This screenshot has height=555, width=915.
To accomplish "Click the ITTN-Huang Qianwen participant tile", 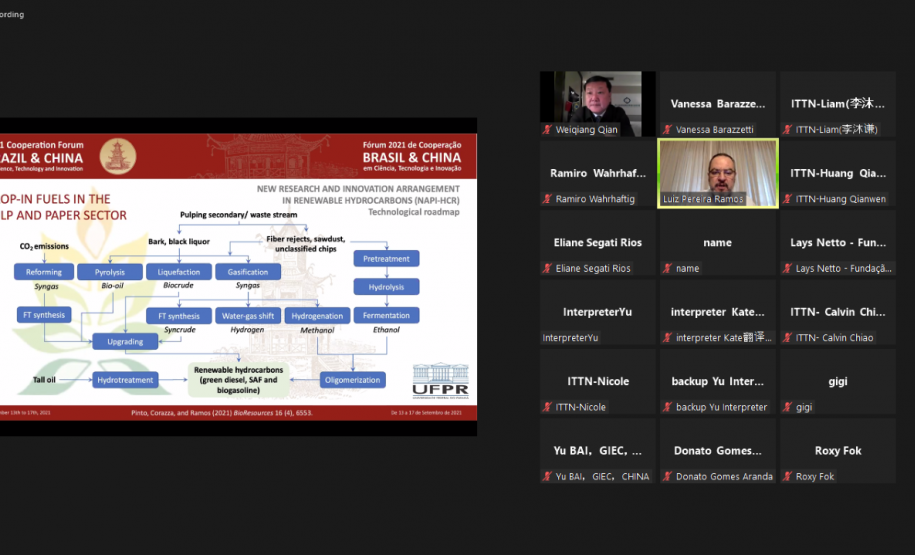I will [837, 173].
